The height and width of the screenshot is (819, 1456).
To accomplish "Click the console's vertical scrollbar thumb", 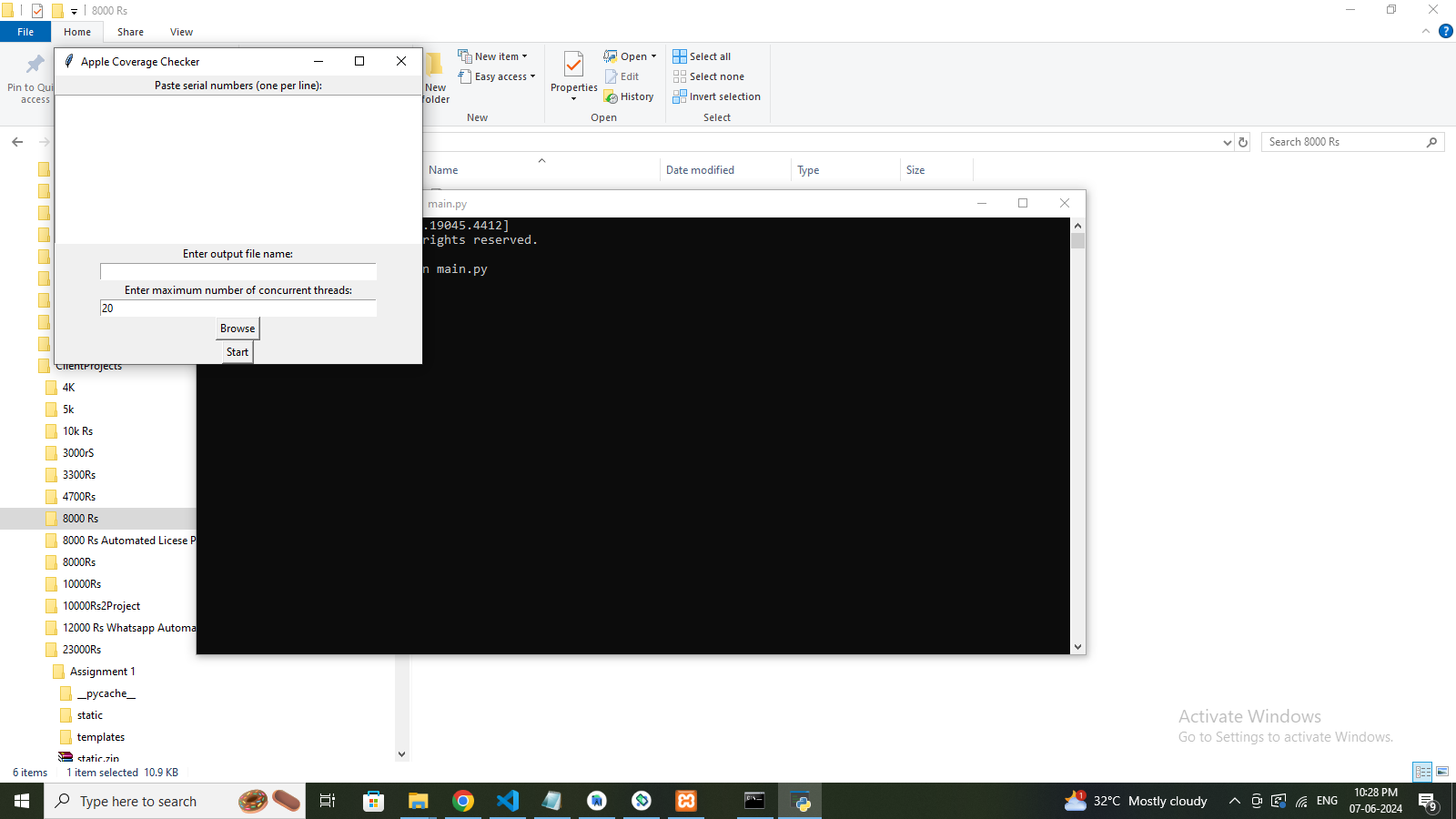I will [1078, 241].
